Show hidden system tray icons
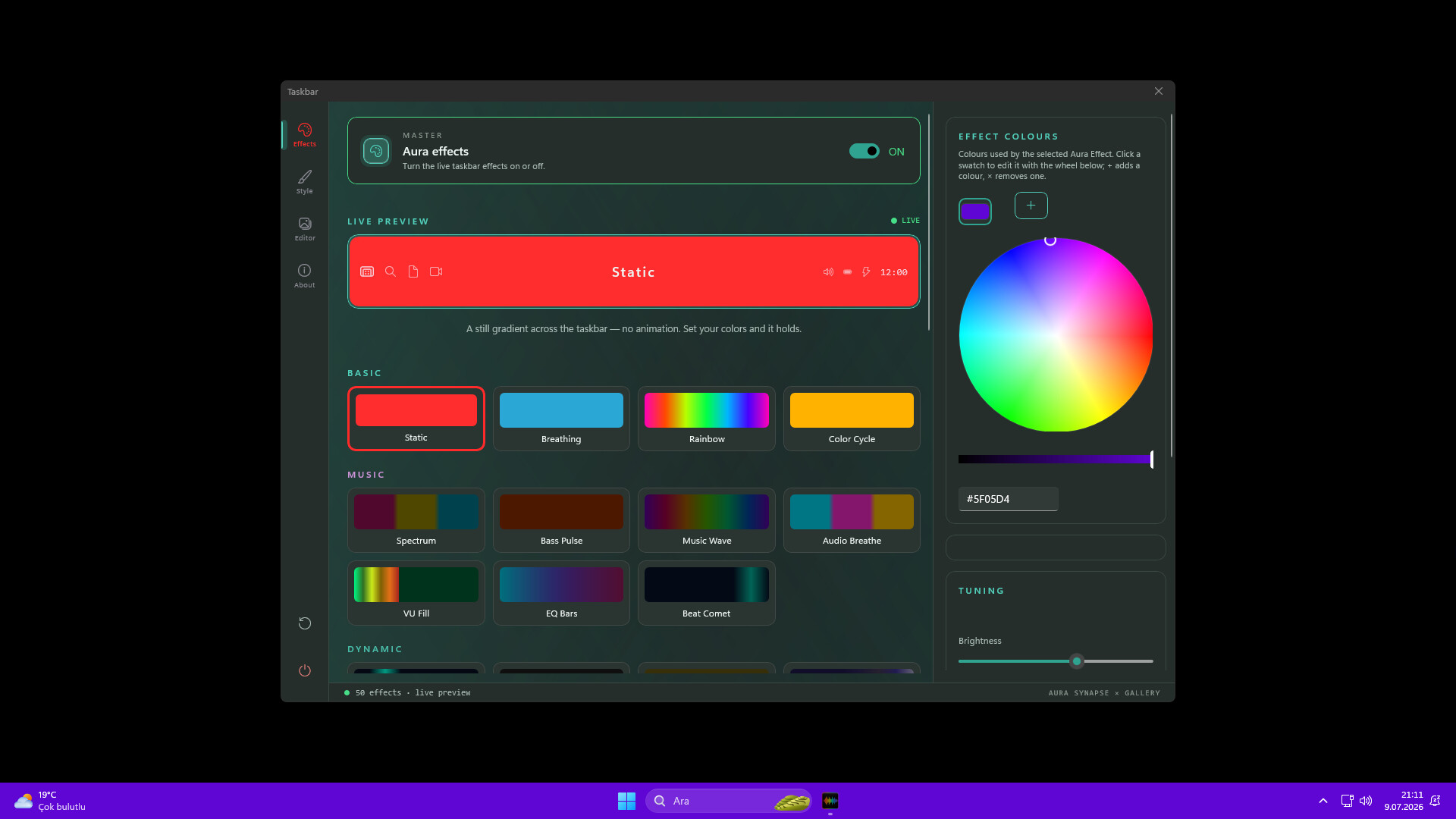The height and width of the screenshot is (819, 1456). coord(1323,801)
